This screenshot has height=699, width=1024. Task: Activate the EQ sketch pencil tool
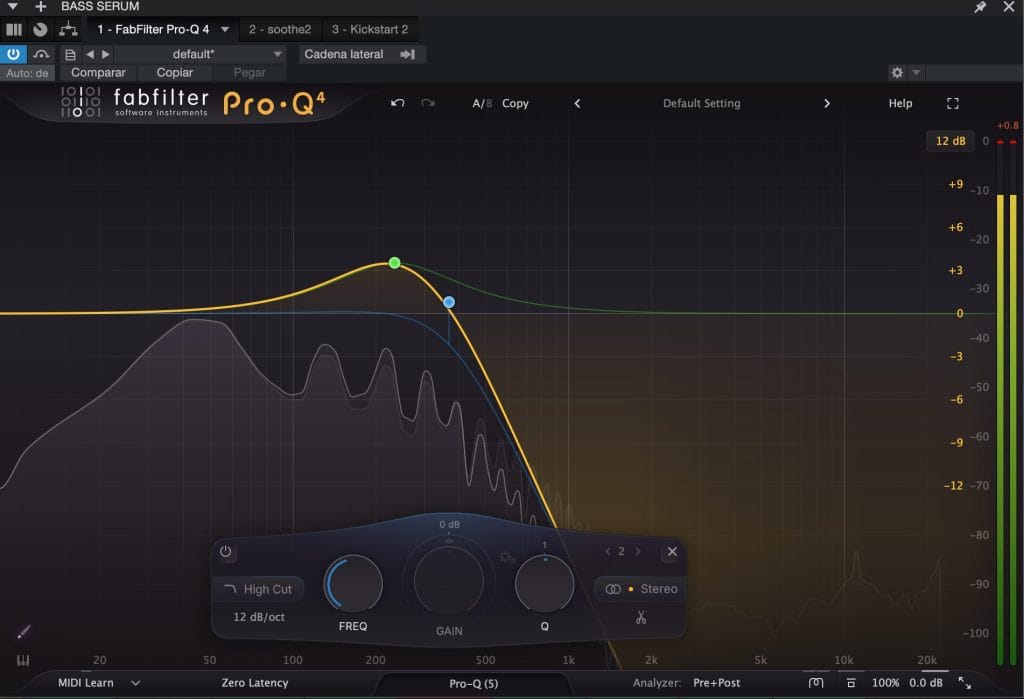click(x=24, y=632)
